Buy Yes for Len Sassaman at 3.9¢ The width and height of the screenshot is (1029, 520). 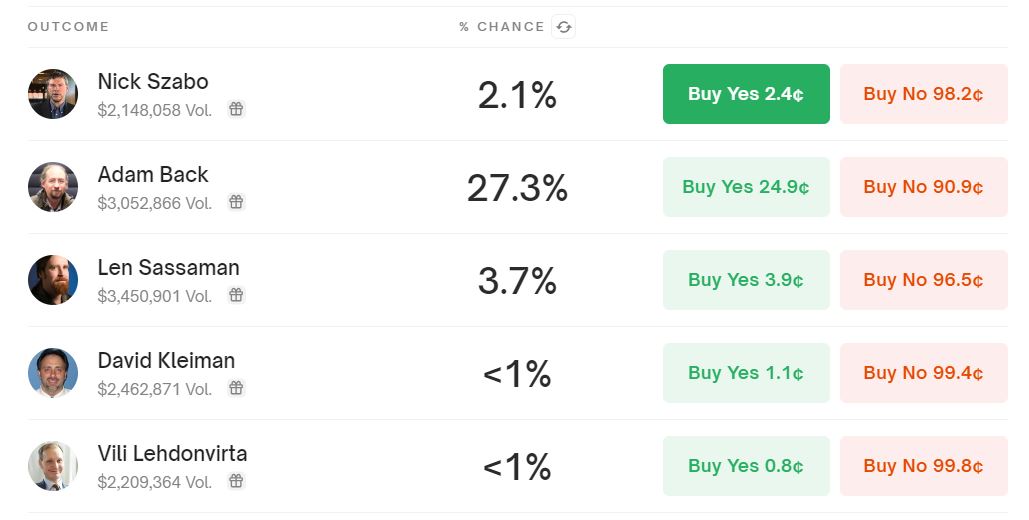746,280
